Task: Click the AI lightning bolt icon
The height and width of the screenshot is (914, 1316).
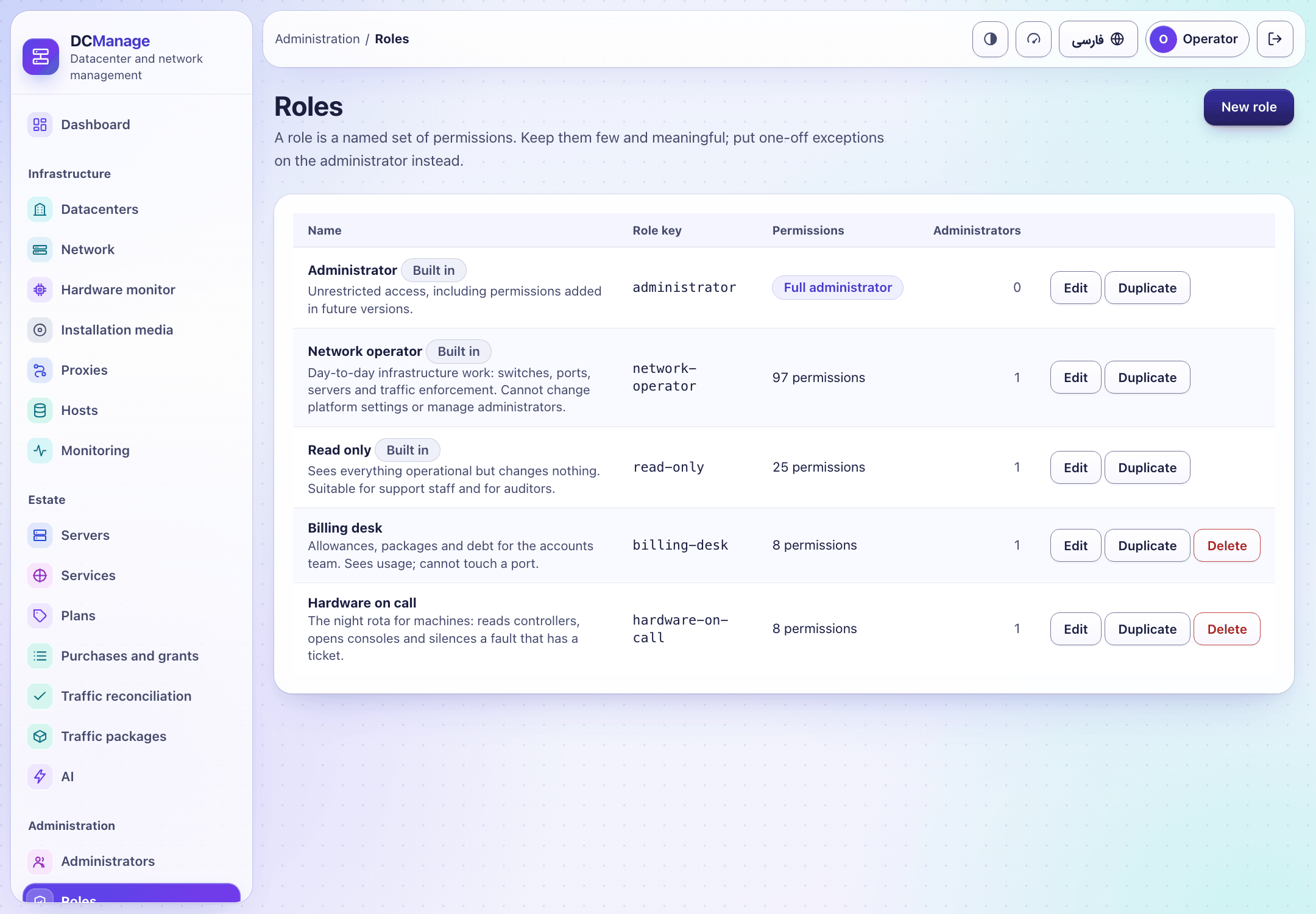Action: (40, 776)
